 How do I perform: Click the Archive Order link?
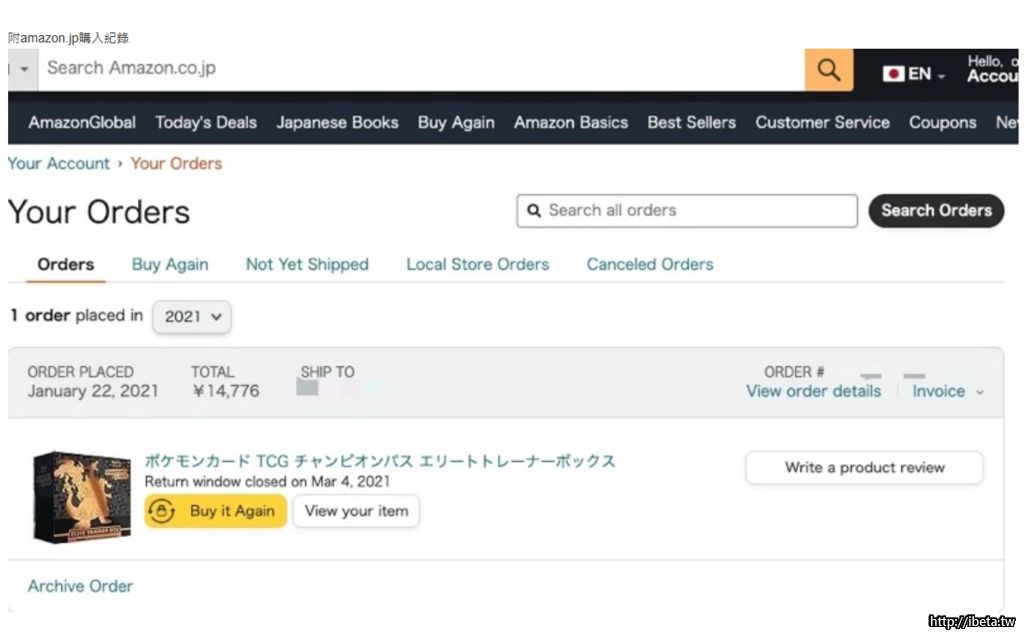[80, 587]
